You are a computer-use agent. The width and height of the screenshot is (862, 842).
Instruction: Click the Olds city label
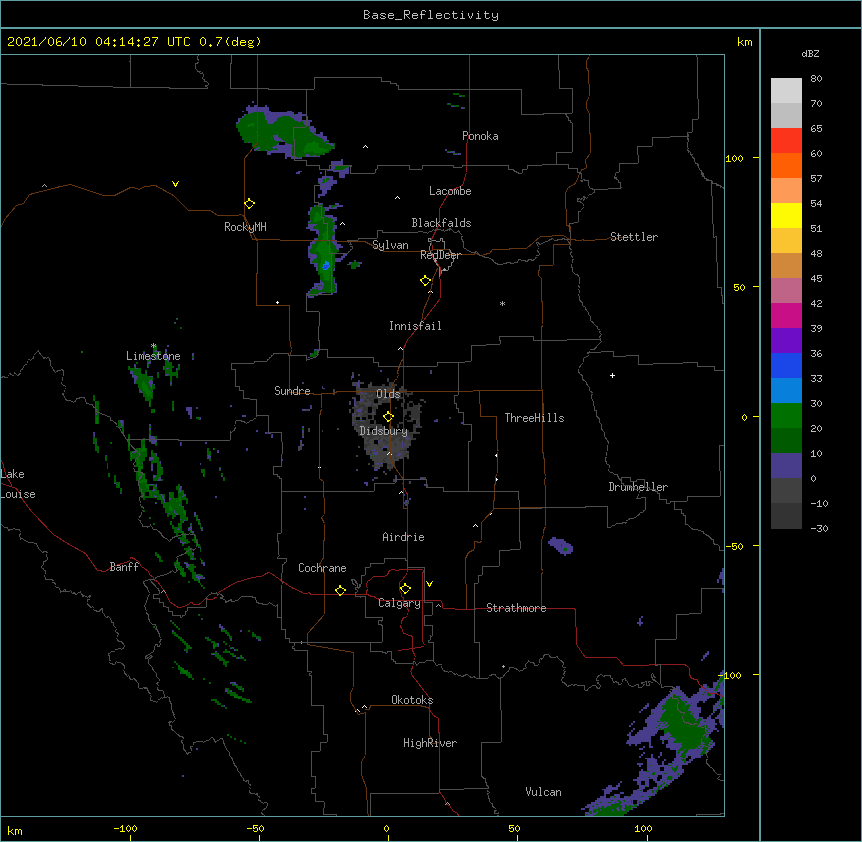[x=388, y=394]
